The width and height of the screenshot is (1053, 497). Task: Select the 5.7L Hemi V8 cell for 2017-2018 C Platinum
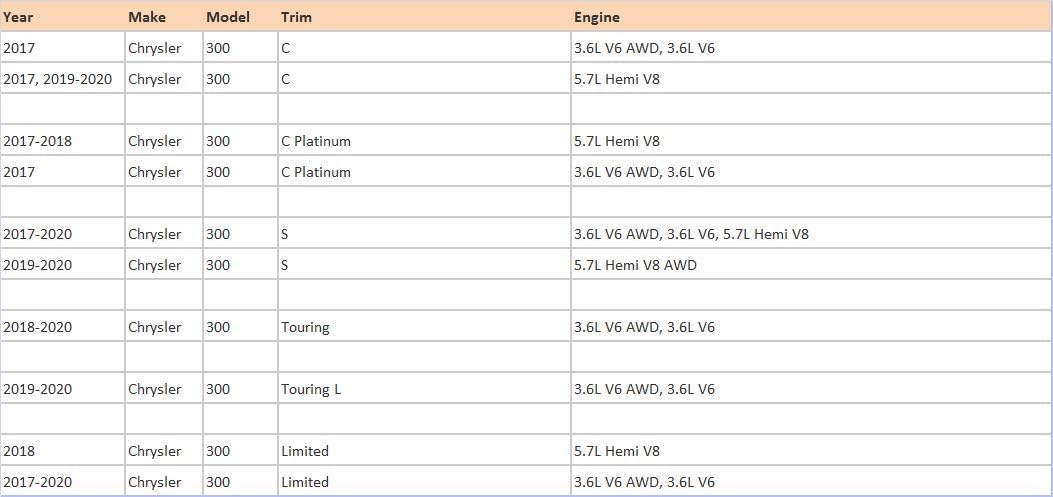(x=617, y=141)
